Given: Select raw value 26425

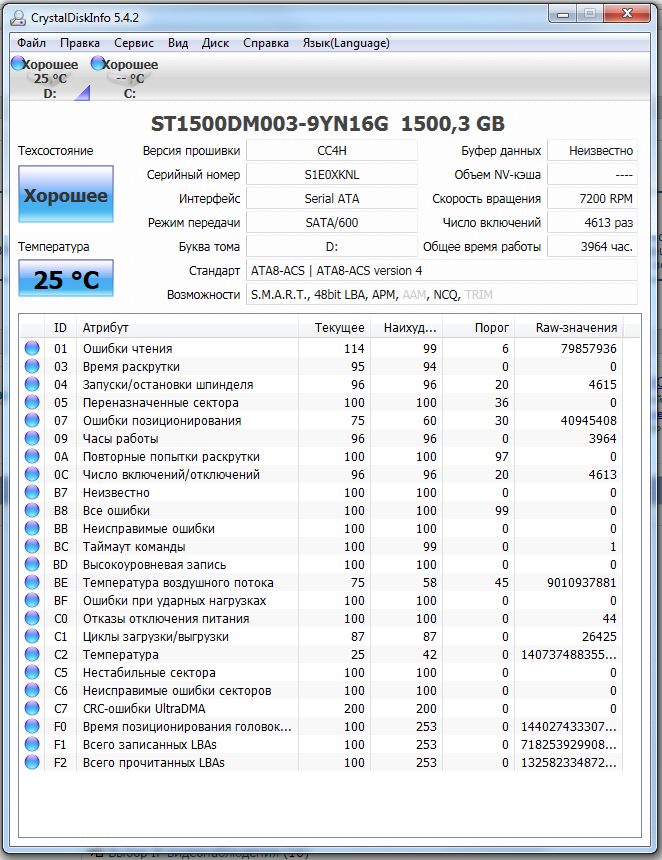Looking at the screenshot, I should pyautogui.click(x=599, y=636).
